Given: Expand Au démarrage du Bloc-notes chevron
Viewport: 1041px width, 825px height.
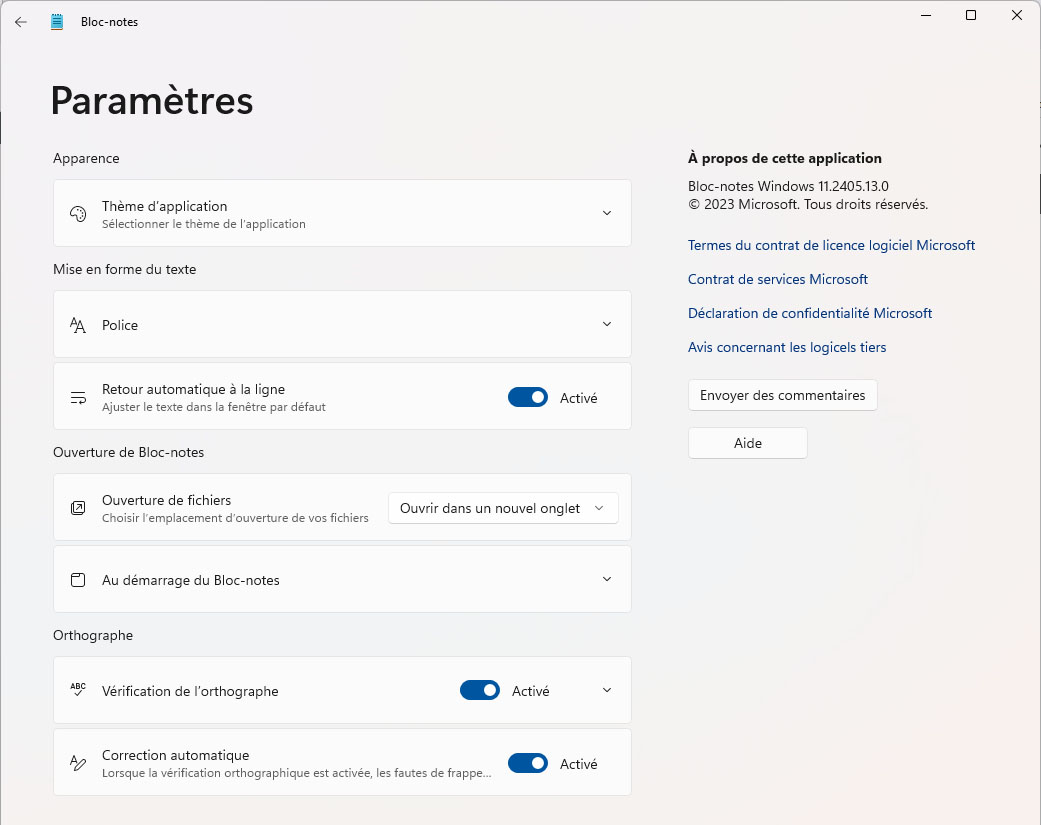Looking at the screenshot, I should click(607, 579).
